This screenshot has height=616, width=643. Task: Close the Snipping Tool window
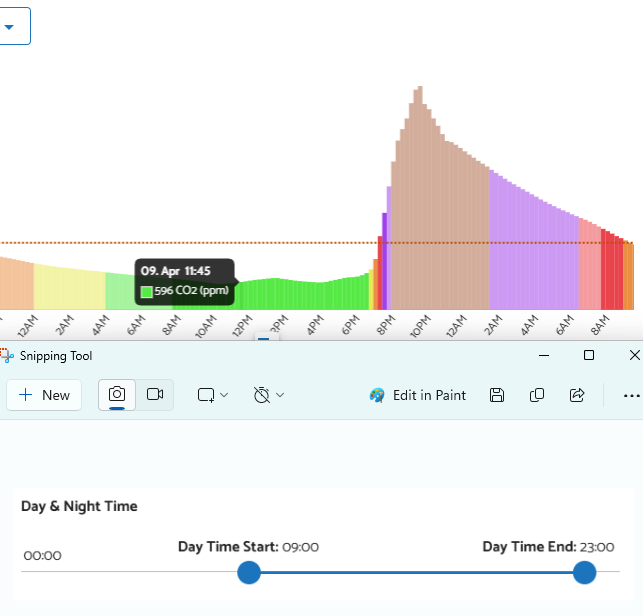click(634, 355)
